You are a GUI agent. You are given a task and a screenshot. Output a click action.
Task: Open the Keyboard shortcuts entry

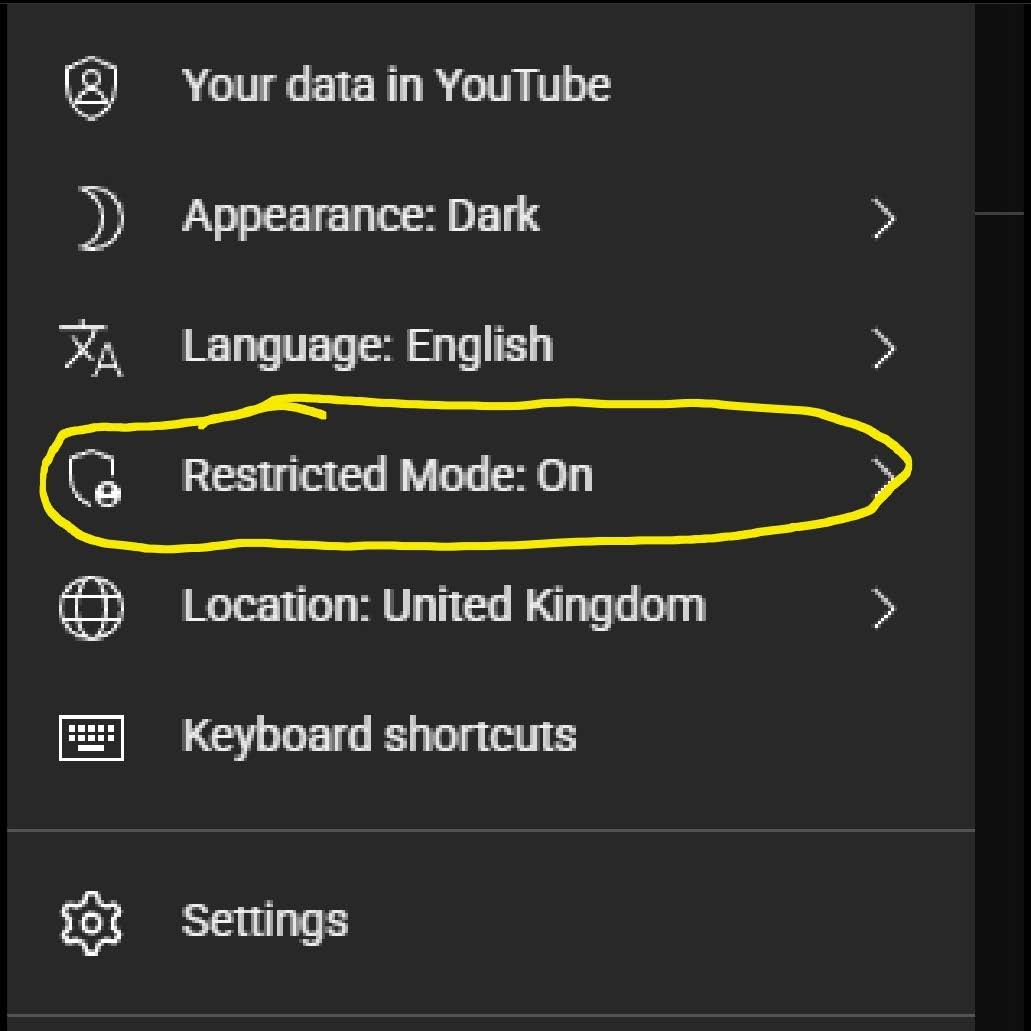pos(379,736)
